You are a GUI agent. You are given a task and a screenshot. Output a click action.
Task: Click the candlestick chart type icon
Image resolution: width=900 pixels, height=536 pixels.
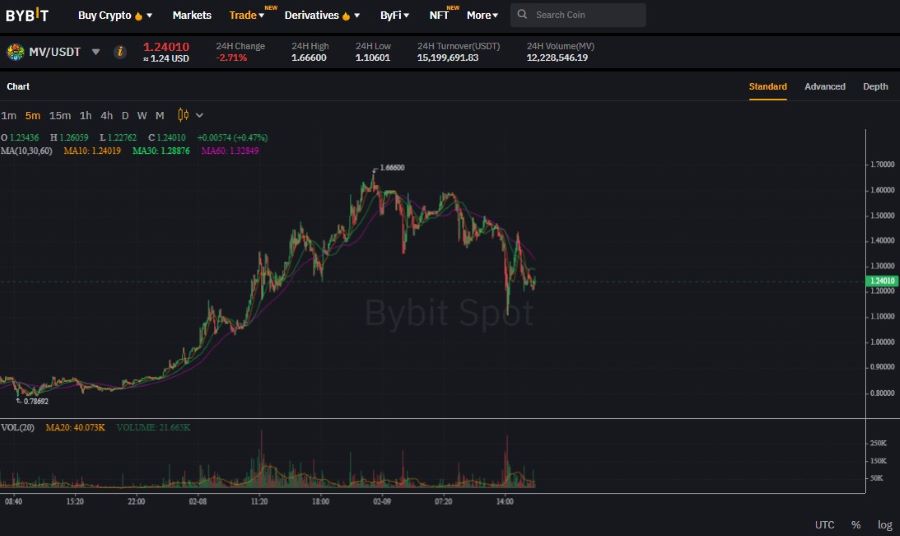click(183, 115)
